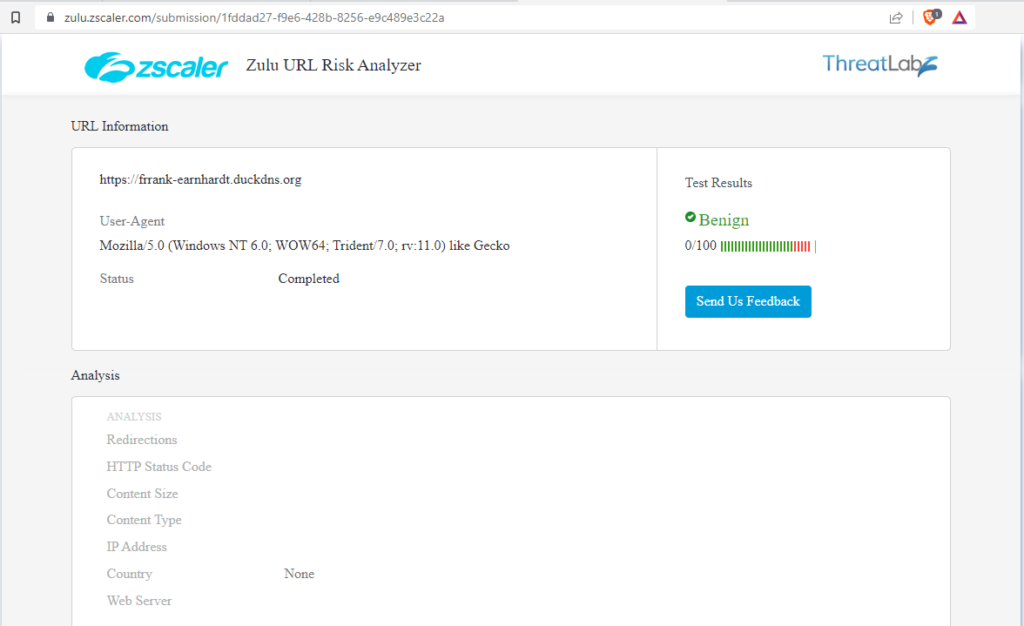Click the Send Us Feedback button

coord(748,302)
